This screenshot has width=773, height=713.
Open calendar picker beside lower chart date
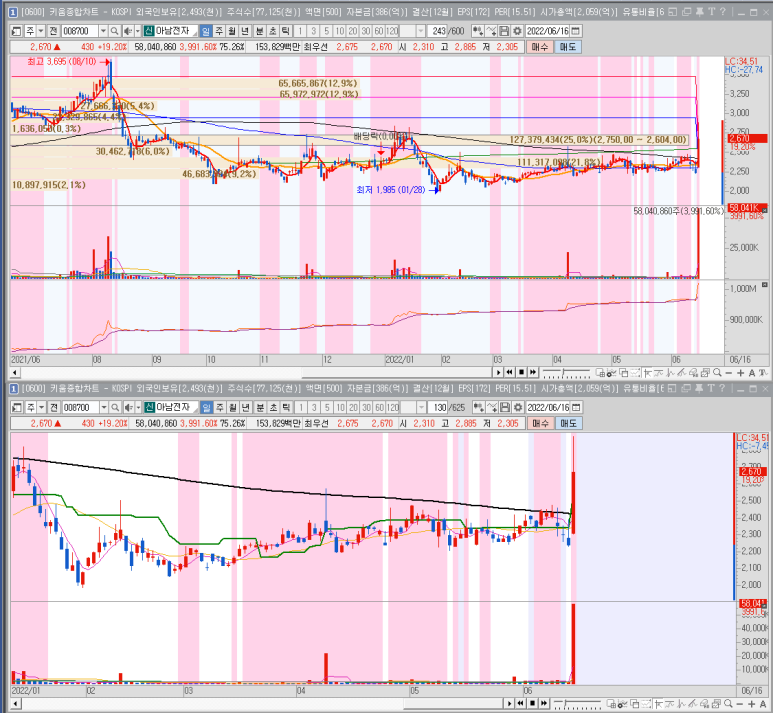point(576,407)
